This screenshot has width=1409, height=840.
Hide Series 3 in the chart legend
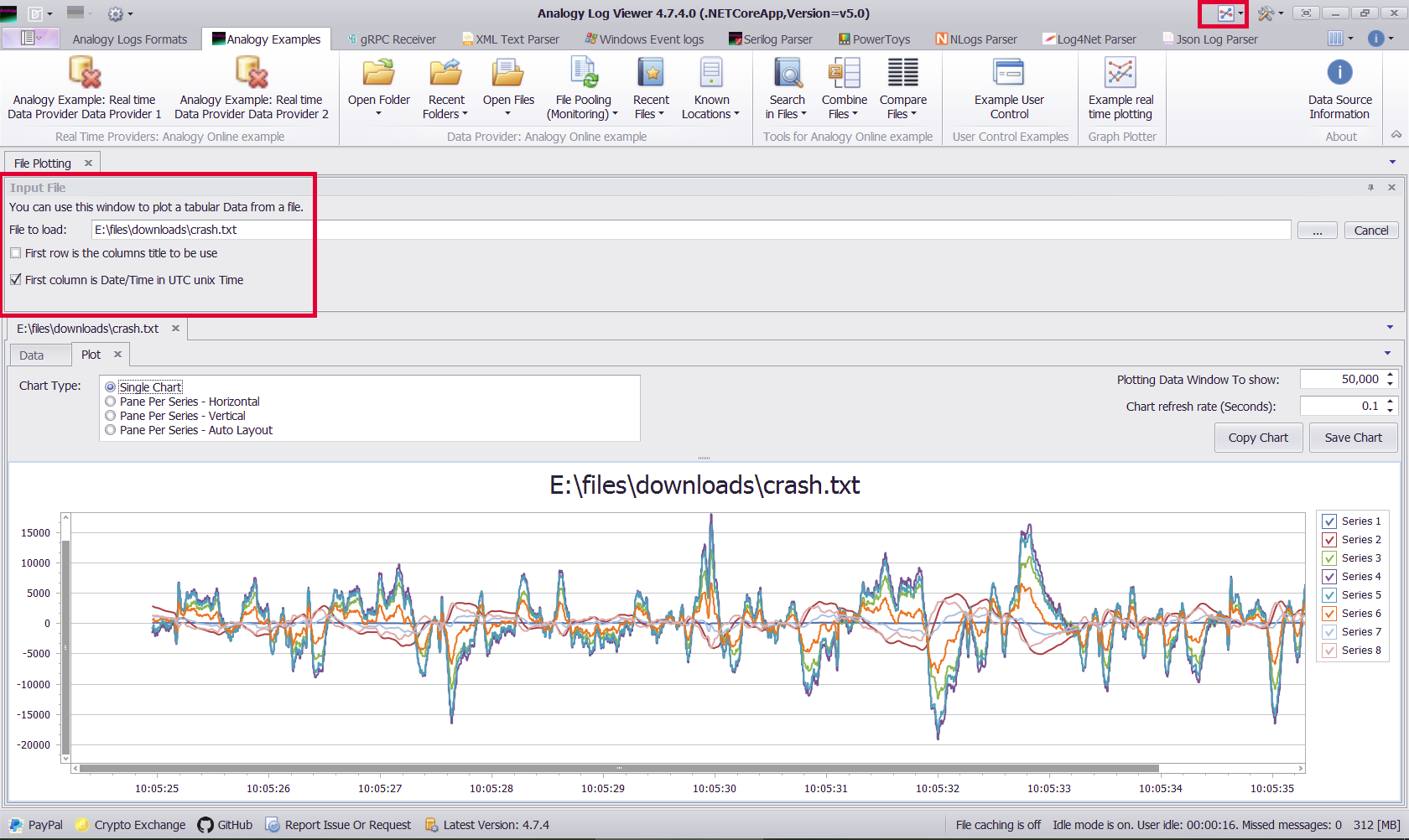[1328, 557]
